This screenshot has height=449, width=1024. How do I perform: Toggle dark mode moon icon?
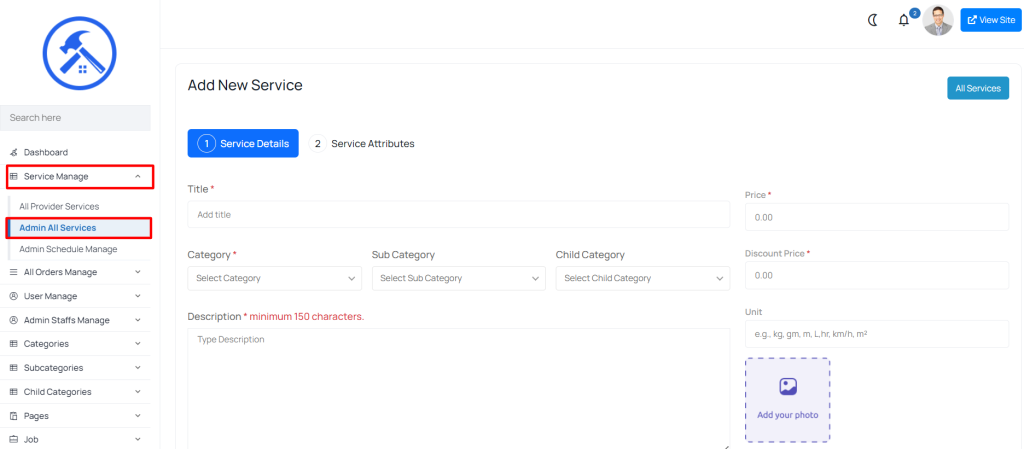873,20
